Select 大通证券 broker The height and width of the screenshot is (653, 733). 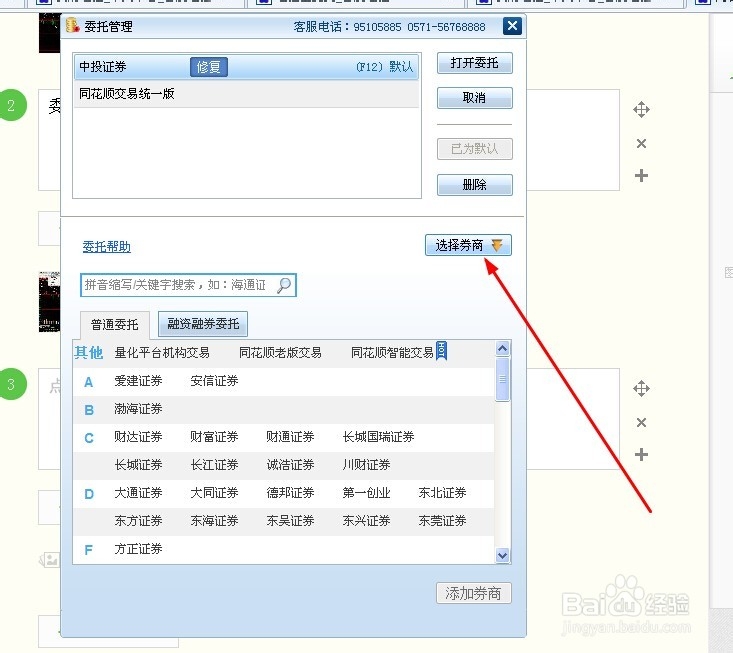click(x=138, y=493)
